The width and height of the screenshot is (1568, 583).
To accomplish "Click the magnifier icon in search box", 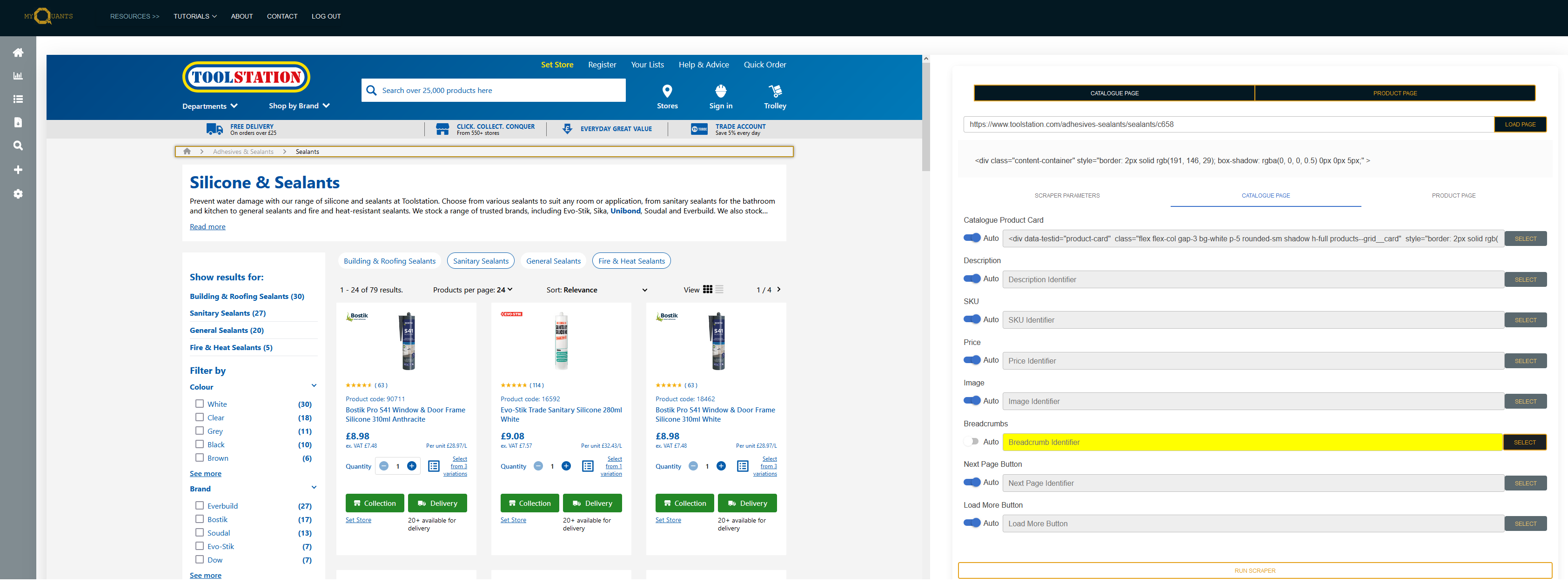I will (371, 91).
